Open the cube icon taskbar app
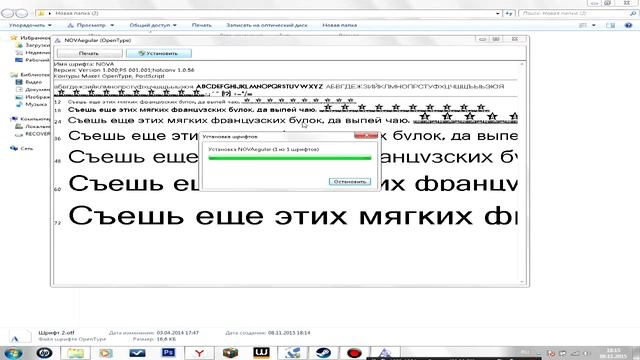640x360 pixels. 230,353
